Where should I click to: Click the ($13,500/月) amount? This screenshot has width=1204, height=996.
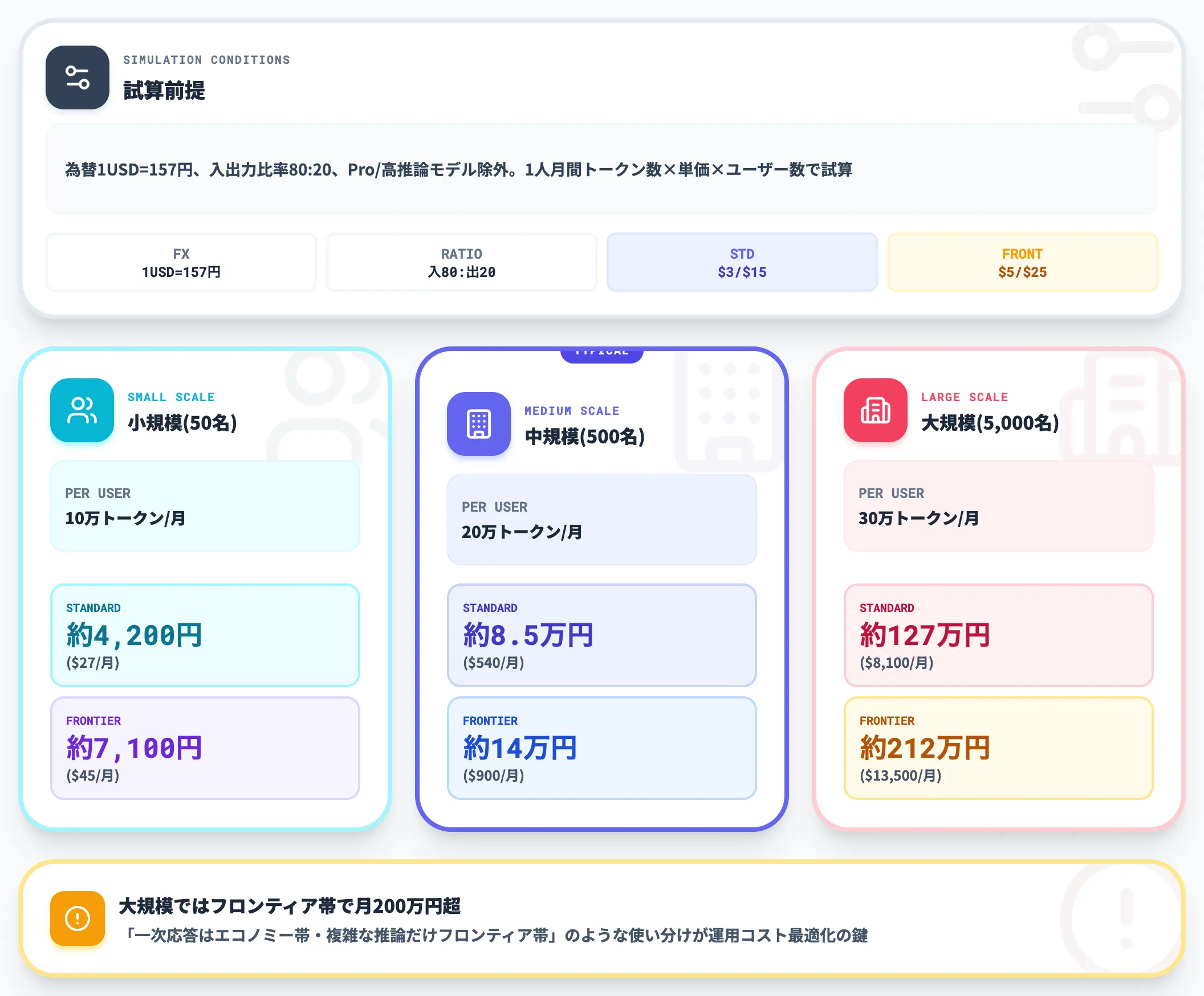click(x=901, y=776)
